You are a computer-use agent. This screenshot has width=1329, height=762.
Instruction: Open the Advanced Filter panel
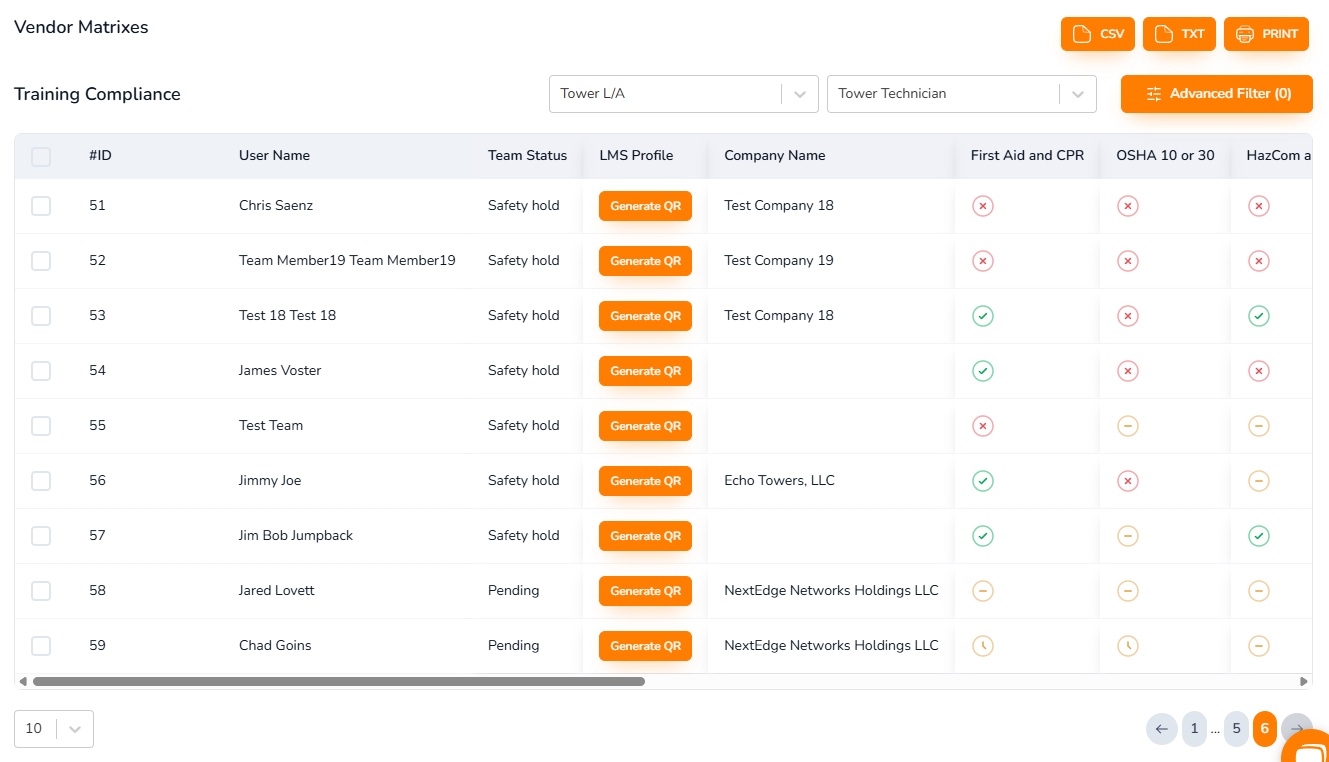click(x=1217, y=93)
